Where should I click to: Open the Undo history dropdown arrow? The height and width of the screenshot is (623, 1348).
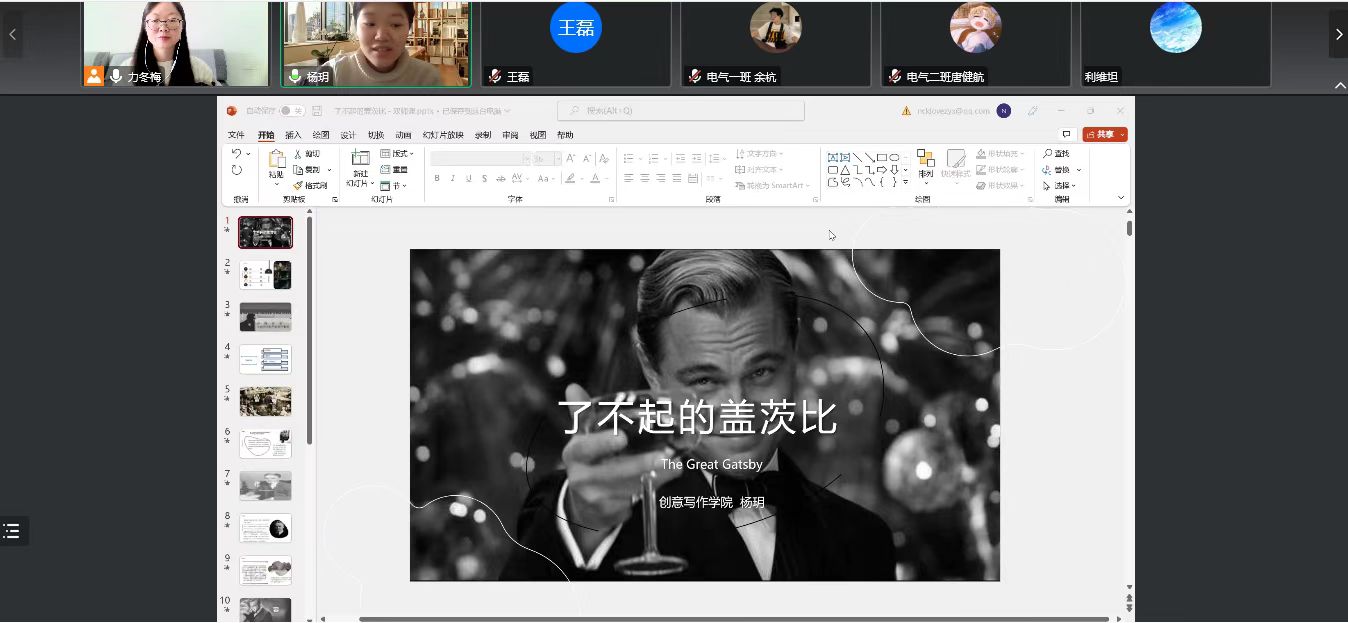tap(248, 154)
